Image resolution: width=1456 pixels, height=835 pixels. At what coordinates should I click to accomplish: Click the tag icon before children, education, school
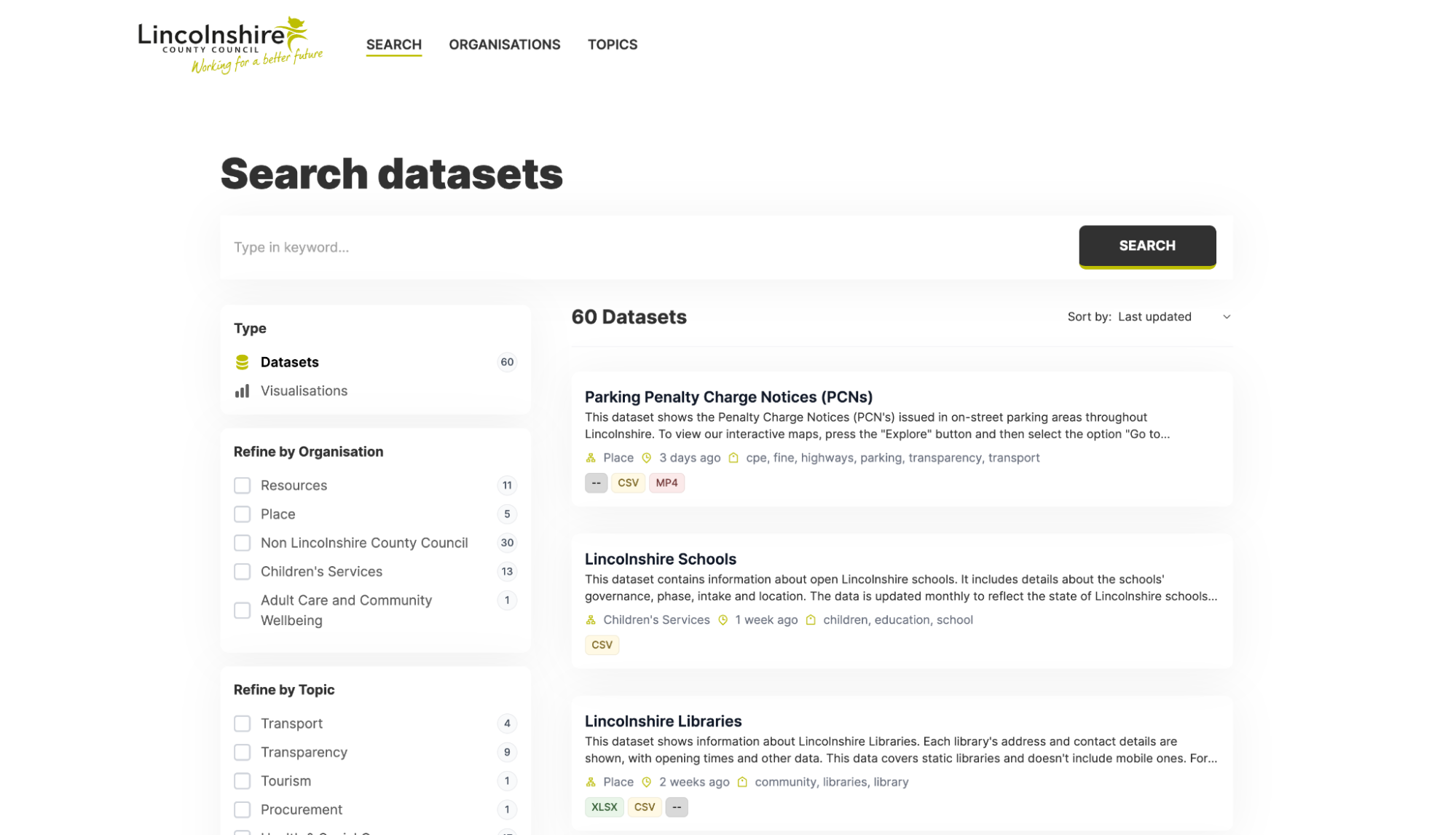[811, 620]
